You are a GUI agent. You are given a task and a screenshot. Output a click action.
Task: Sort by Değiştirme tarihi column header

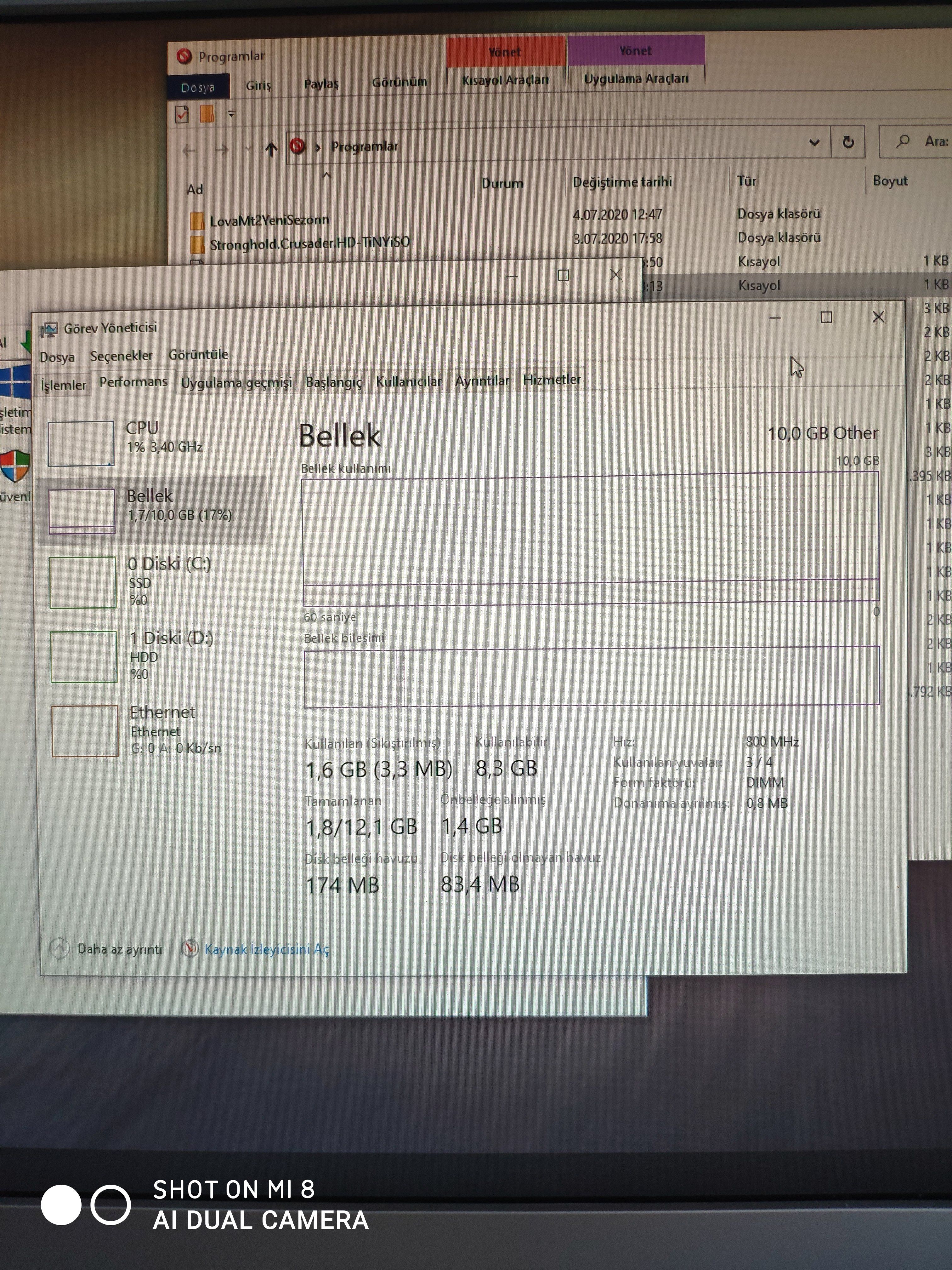[x=622, y=182]
